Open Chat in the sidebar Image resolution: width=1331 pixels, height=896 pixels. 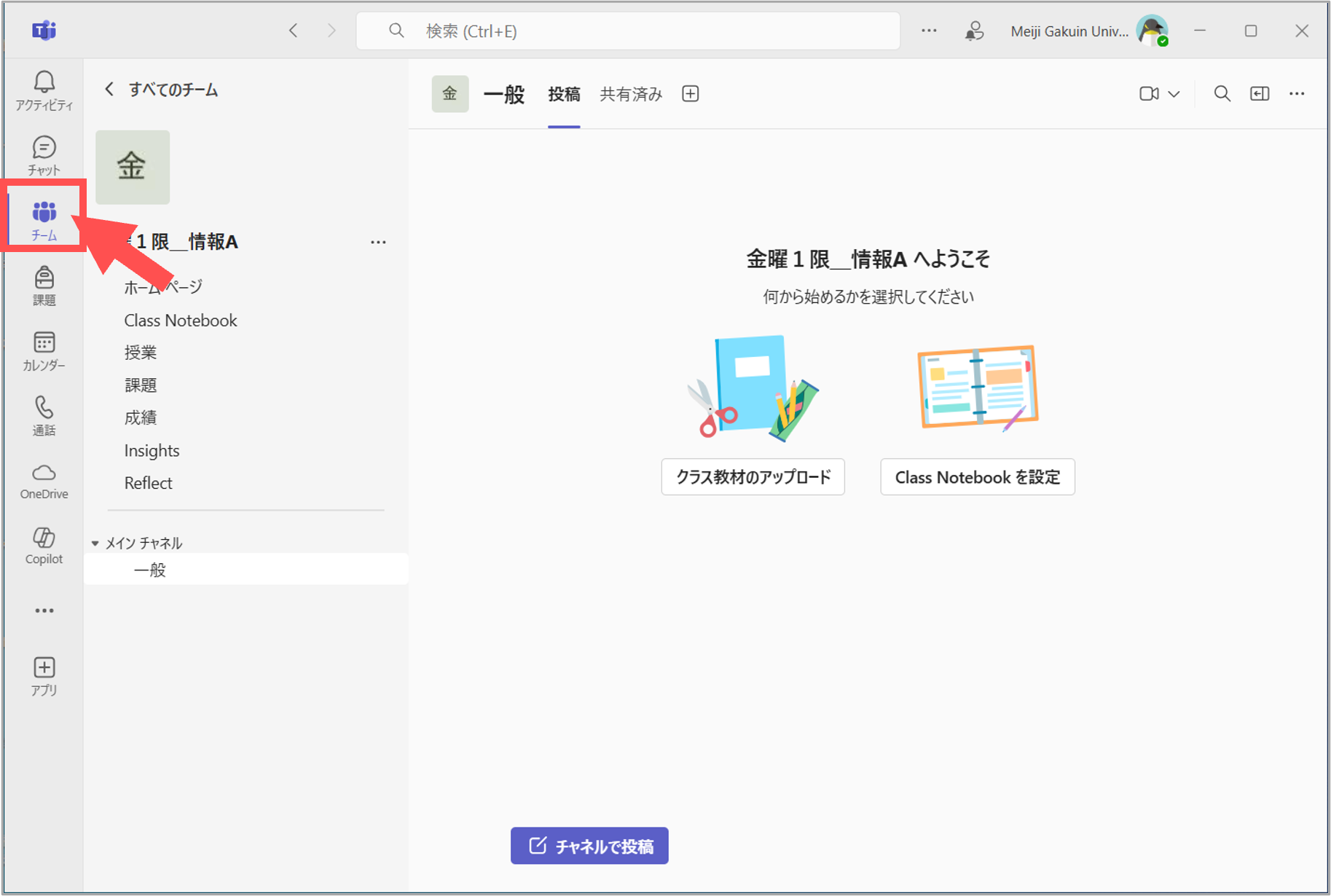tap(44, 155)
